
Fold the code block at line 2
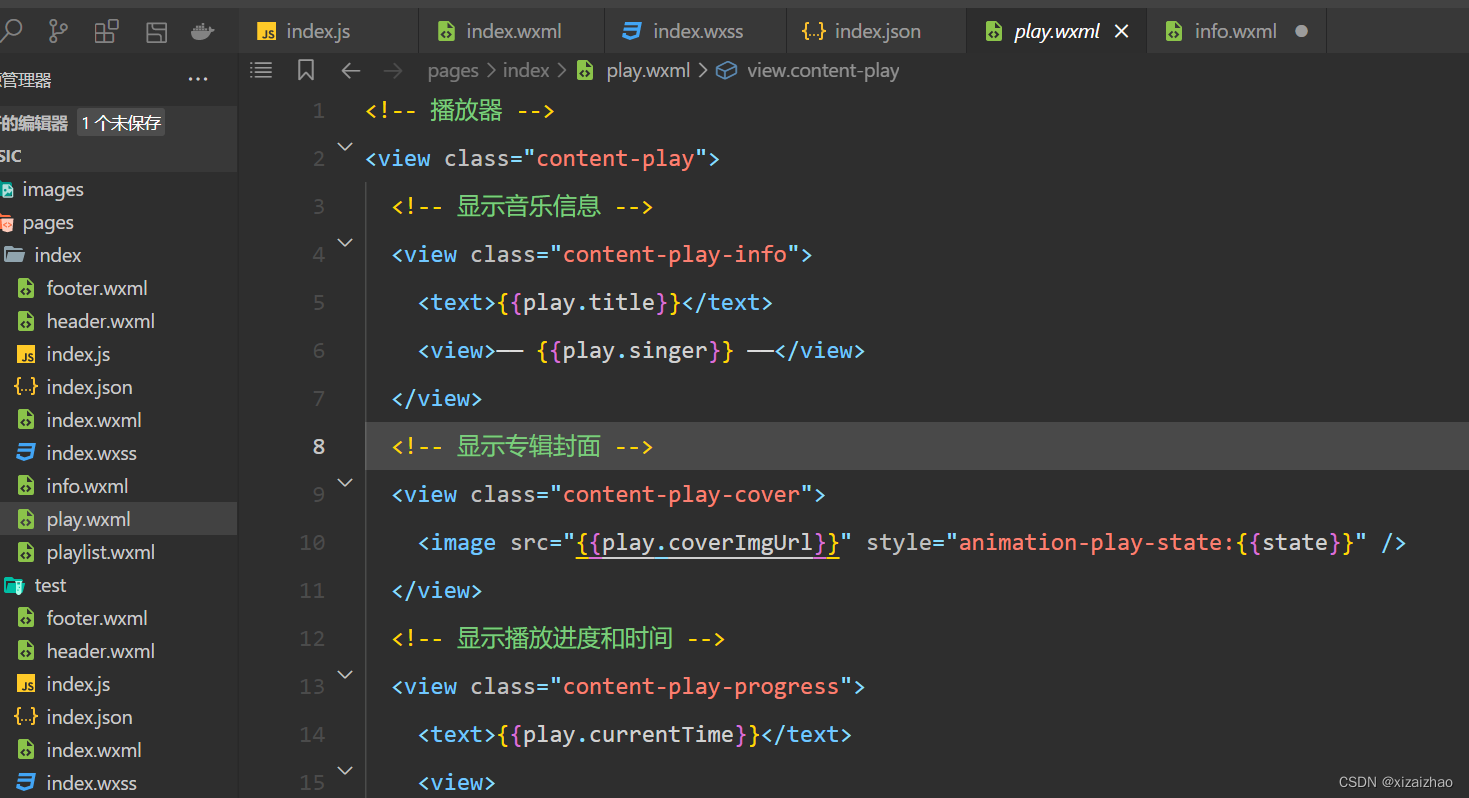click(x=345, y=147)
